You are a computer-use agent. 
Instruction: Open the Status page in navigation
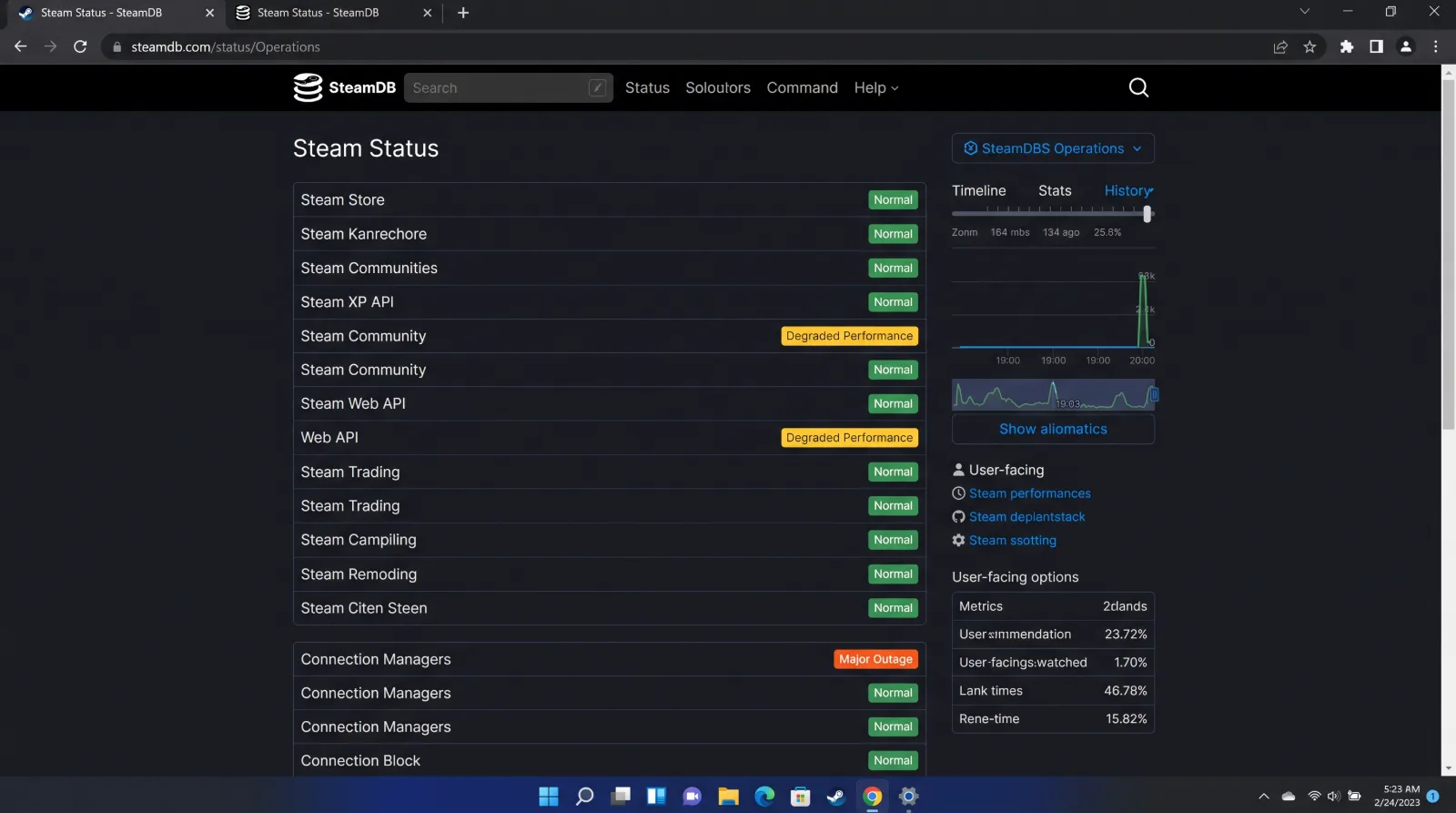pyautogui.click(x=647, y=87)
